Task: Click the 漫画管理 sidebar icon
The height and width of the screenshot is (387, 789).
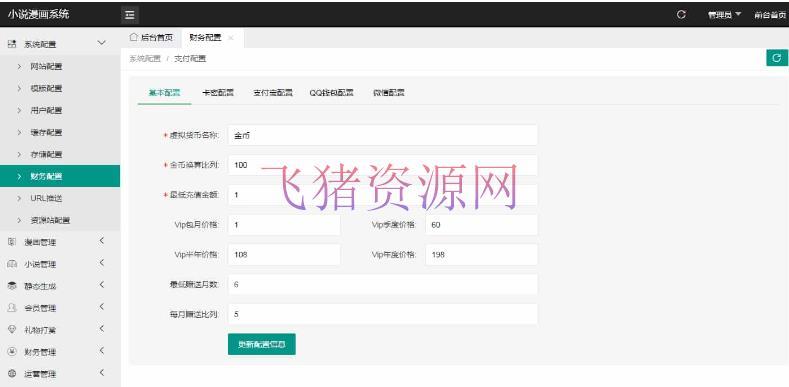Action: [12, 242]
